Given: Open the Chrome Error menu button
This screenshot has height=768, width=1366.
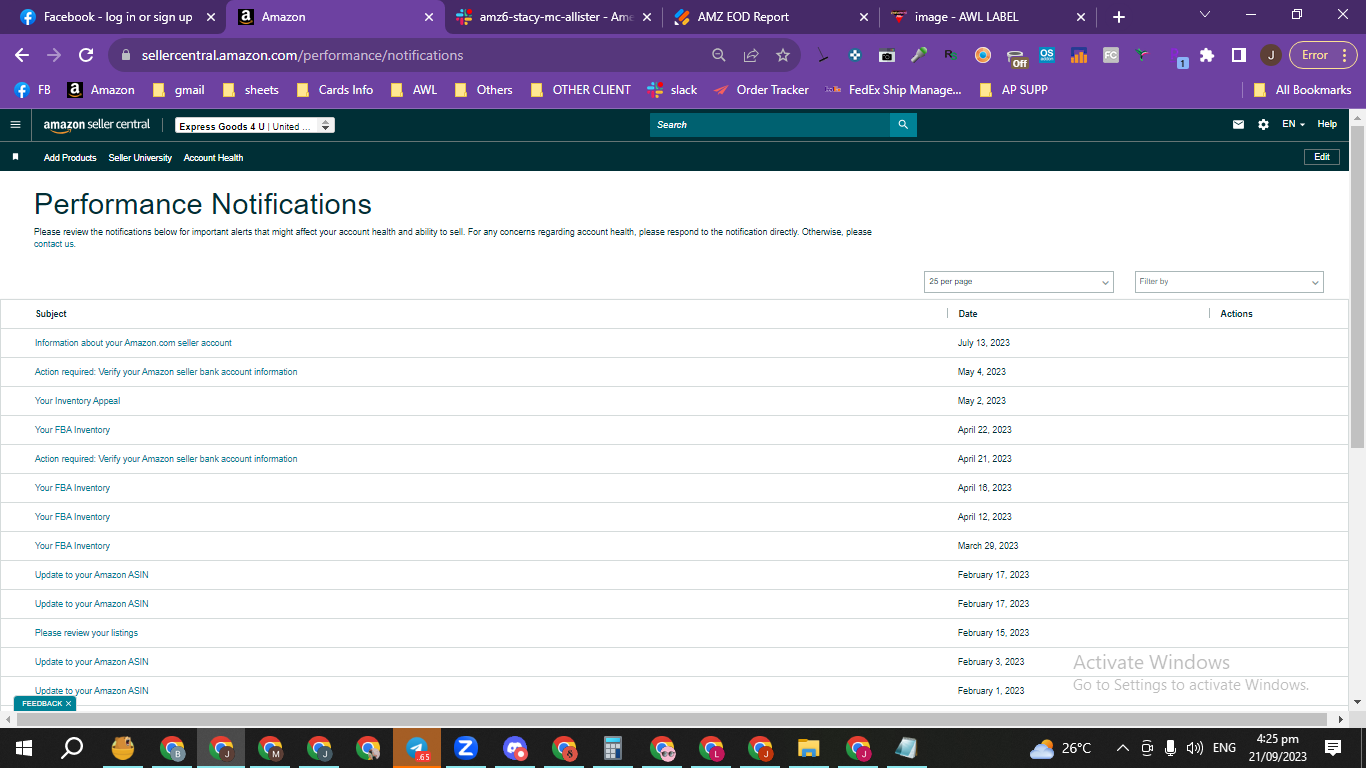Looking at the screenshot, I should click(1323, 55).
